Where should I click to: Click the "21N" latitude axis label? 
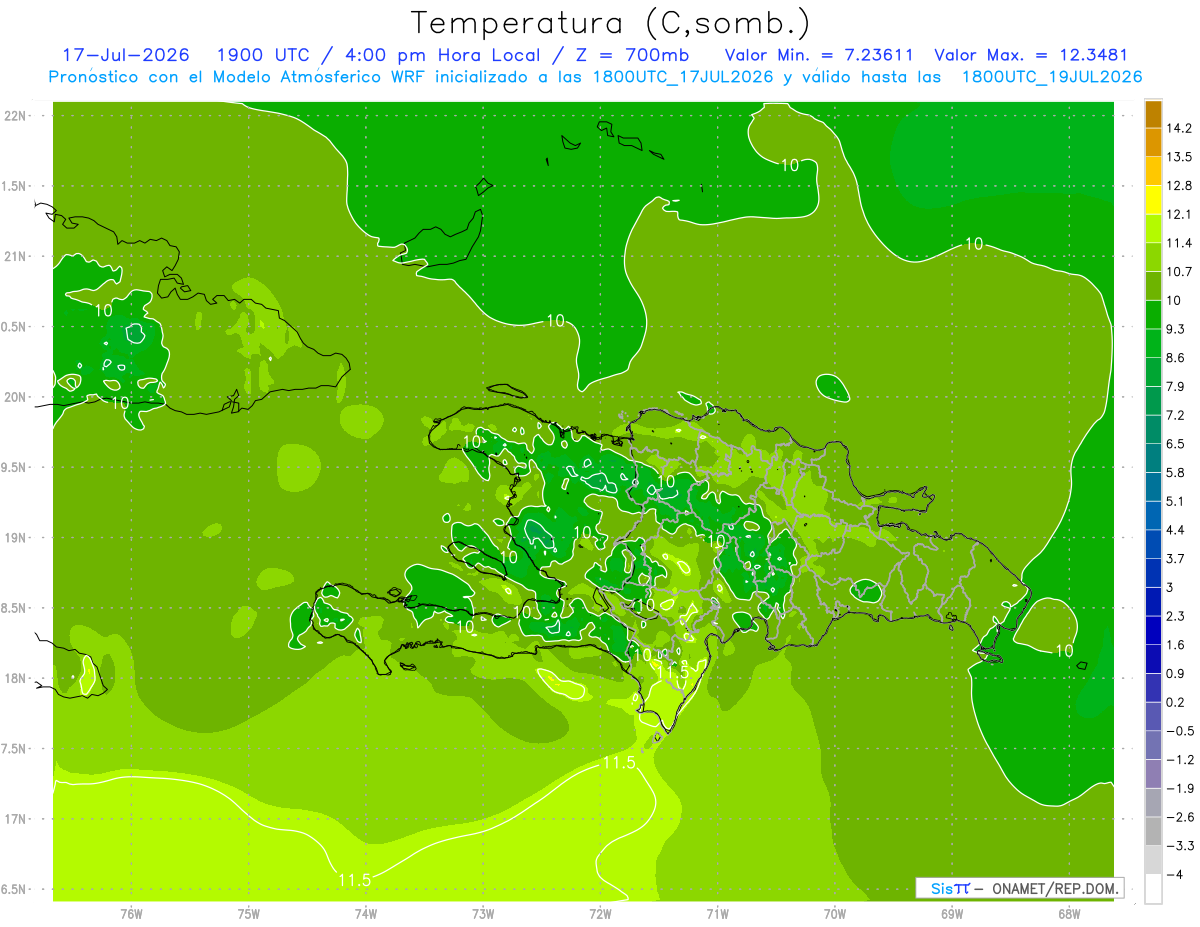(x=17, y=257)
